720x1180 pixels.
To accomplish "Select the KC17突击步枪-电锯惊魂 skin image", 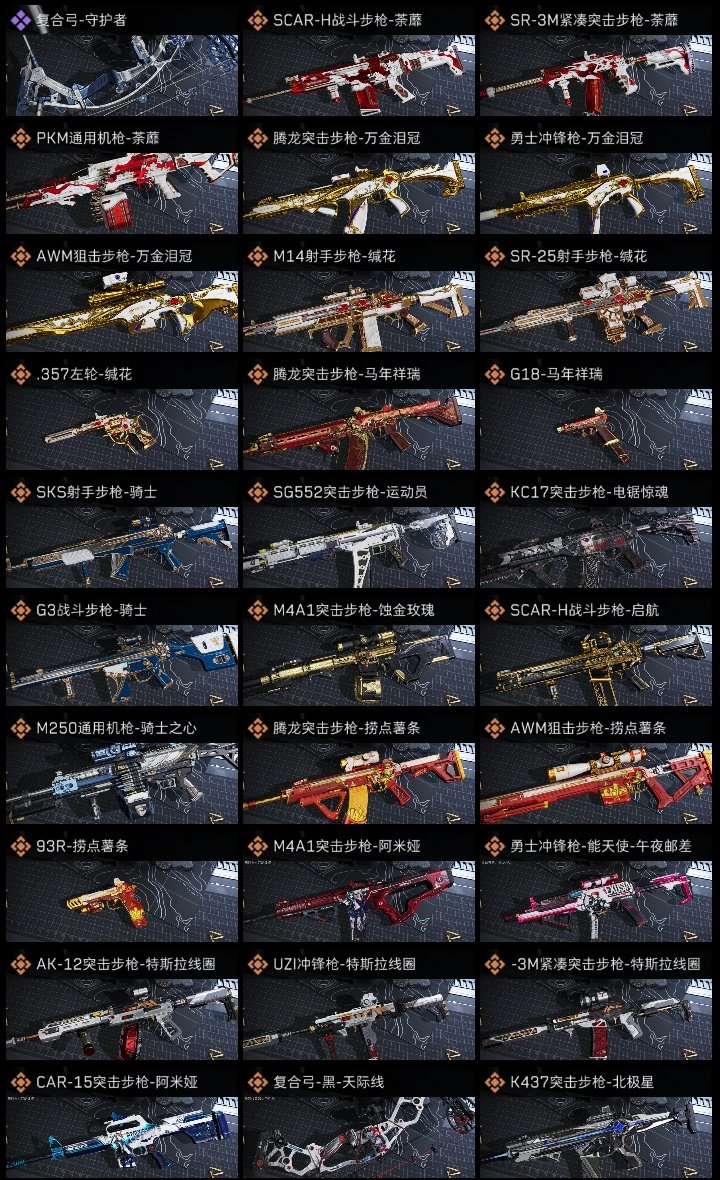I will [x=596, y=547].
